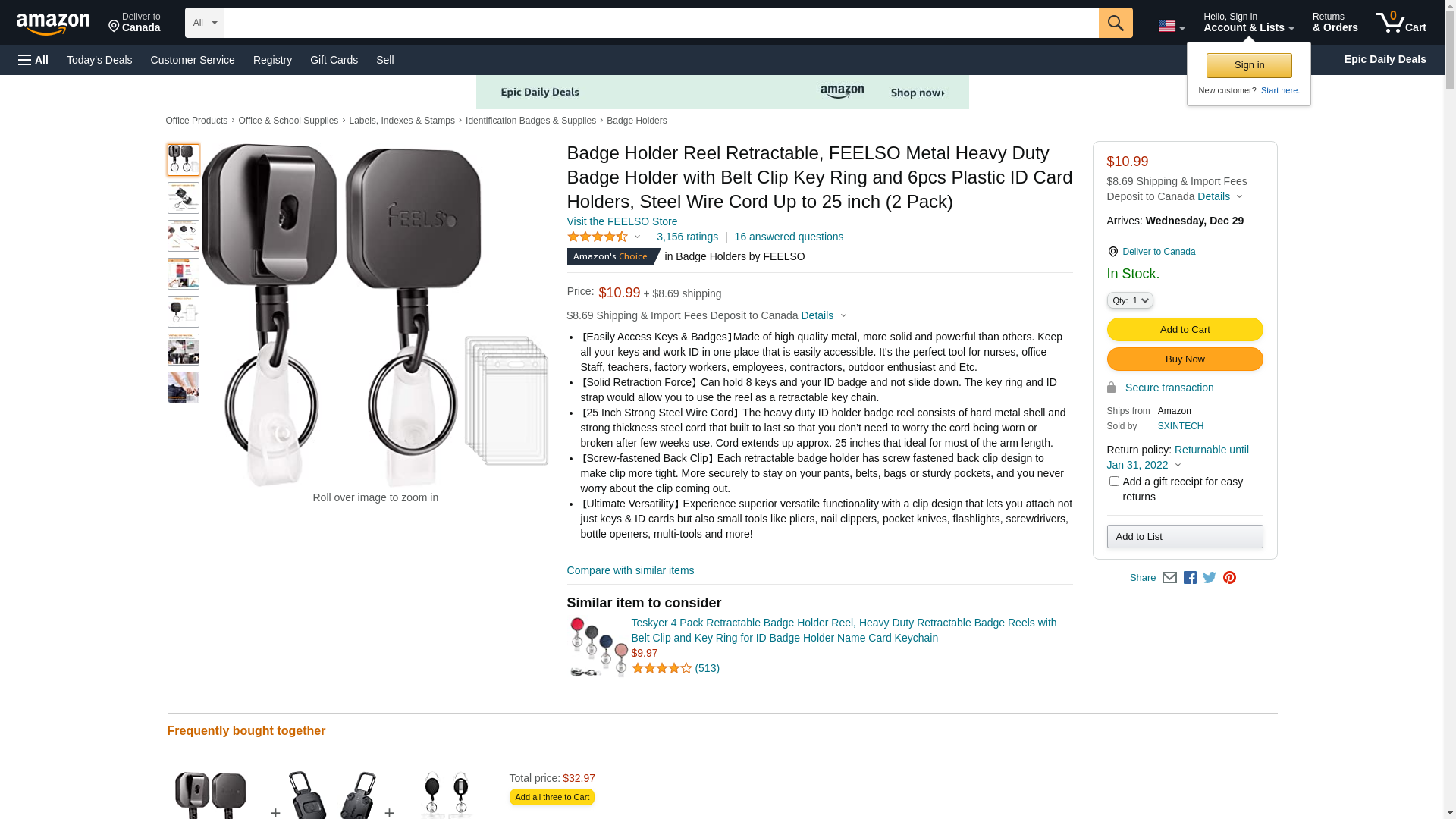Viewport: 1456px width, 819px height.
Task: Click the search magnifier button
Action: point(1115,23)
